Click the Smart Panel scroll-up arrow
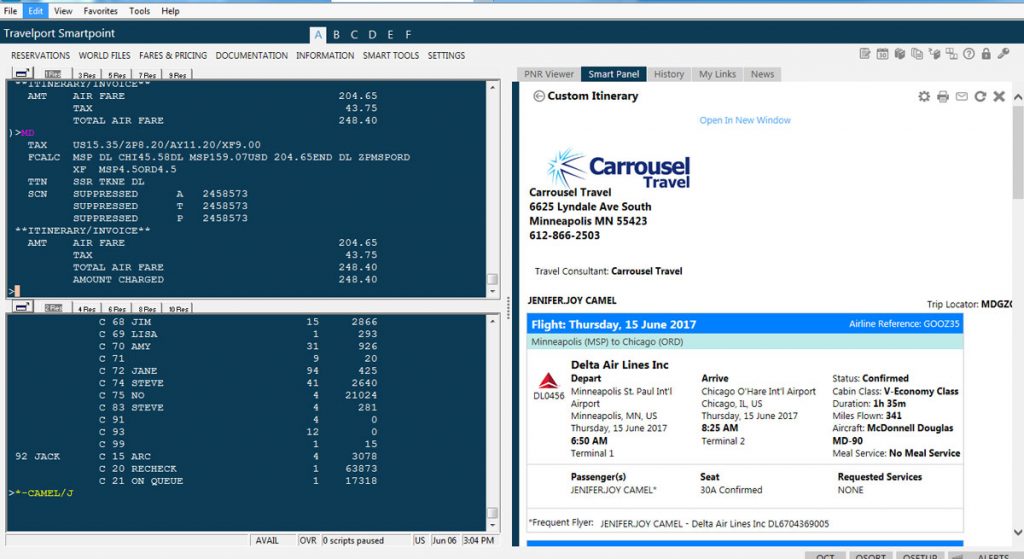 [1017, 97]
